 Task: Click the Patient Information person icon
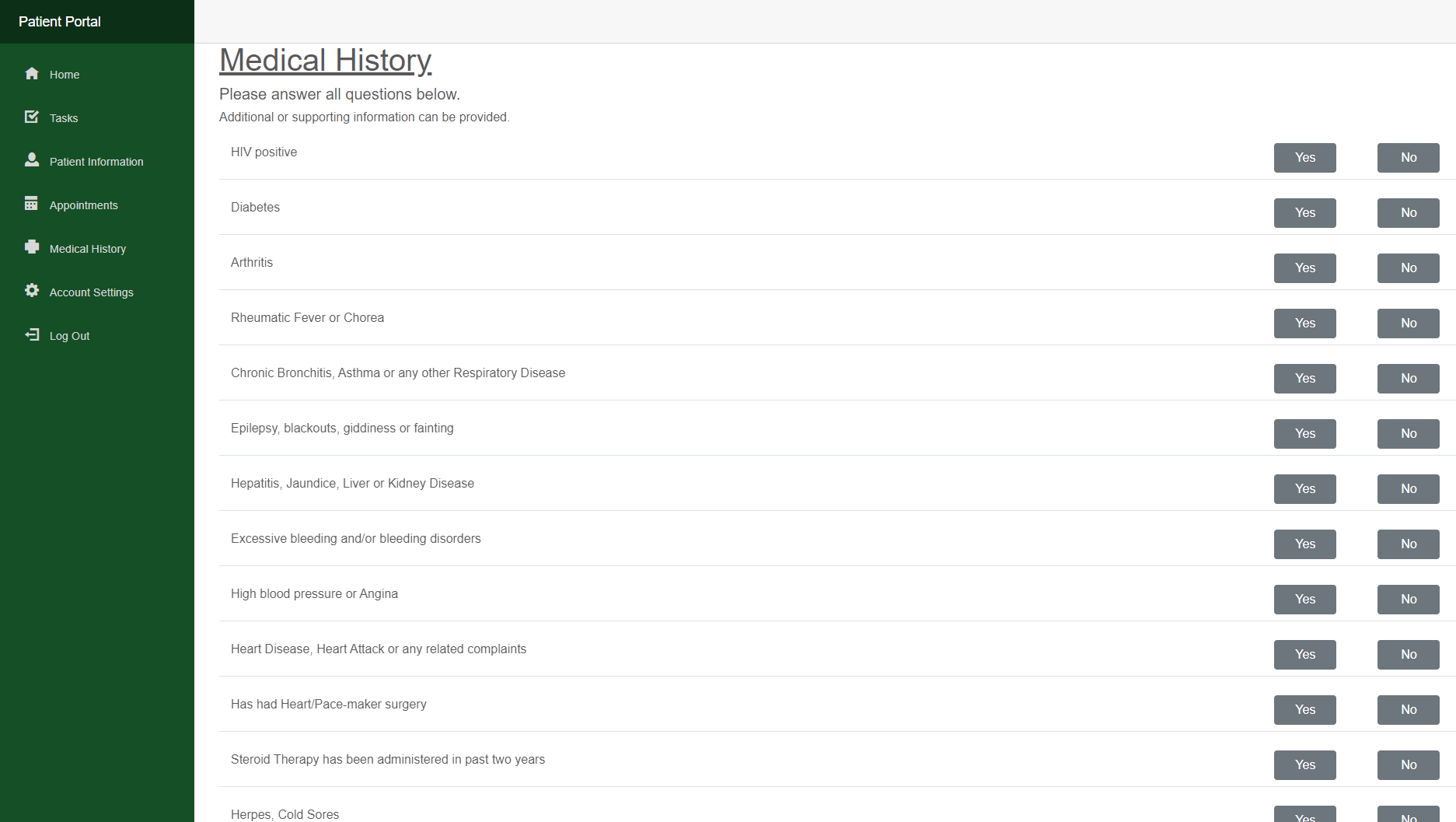tap(32, 160)
